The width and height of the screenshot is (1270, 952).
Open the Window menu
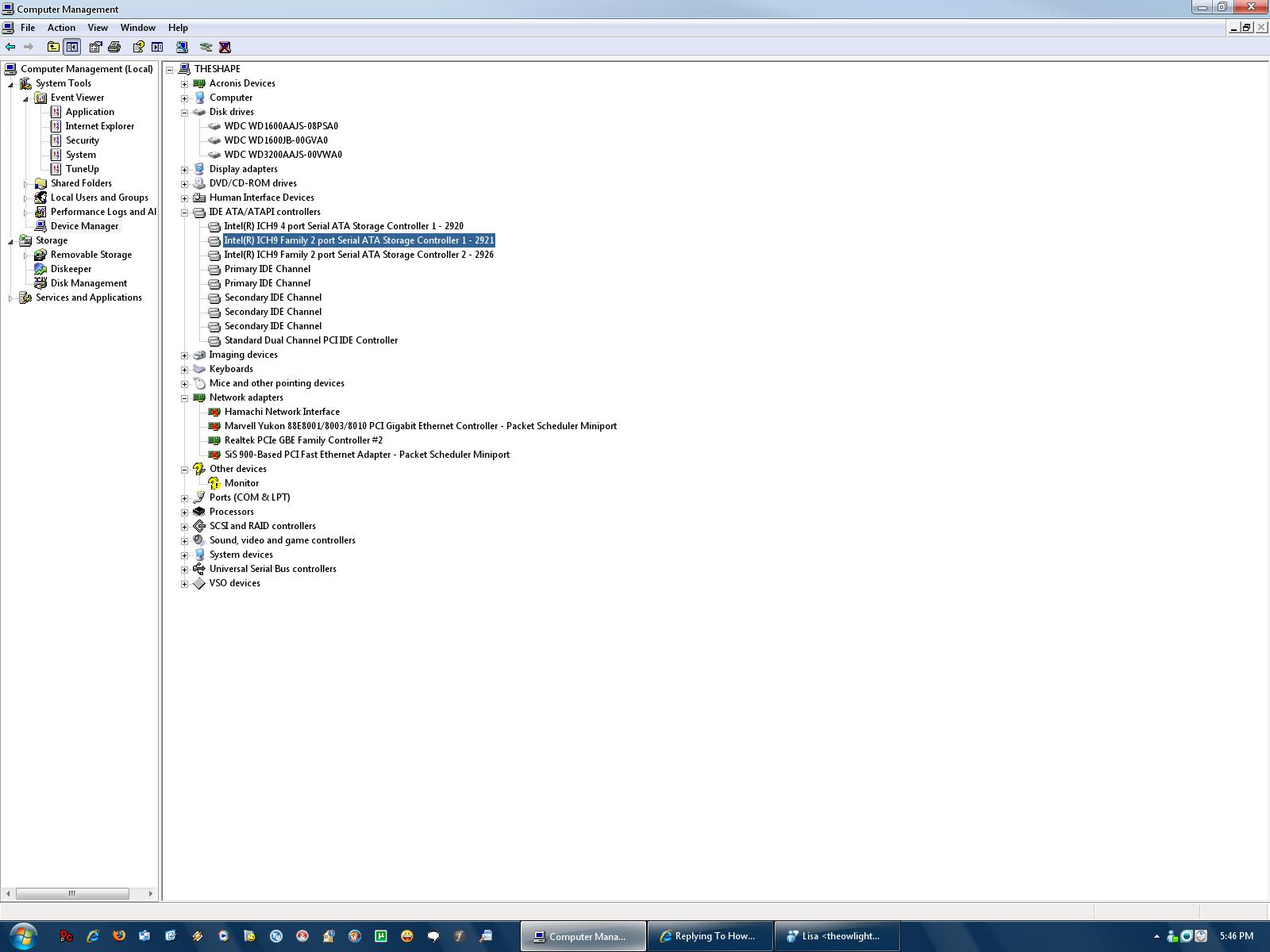pos(137,28)
